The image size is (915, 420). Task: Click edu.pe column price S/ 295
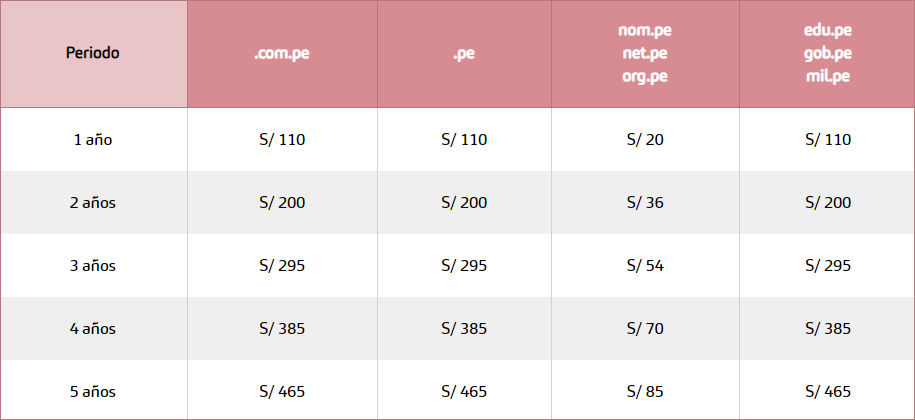coord(827,266)
